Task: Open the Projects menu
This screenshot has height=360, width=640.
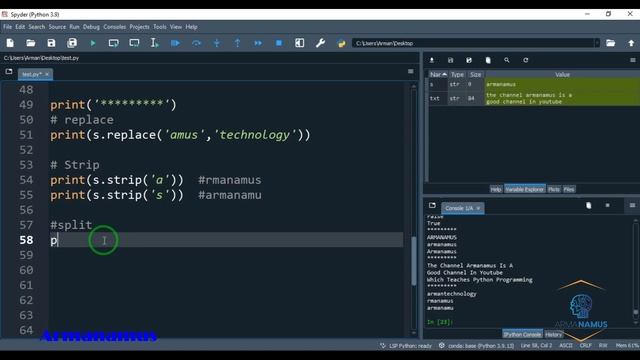Action: [140, 27]
